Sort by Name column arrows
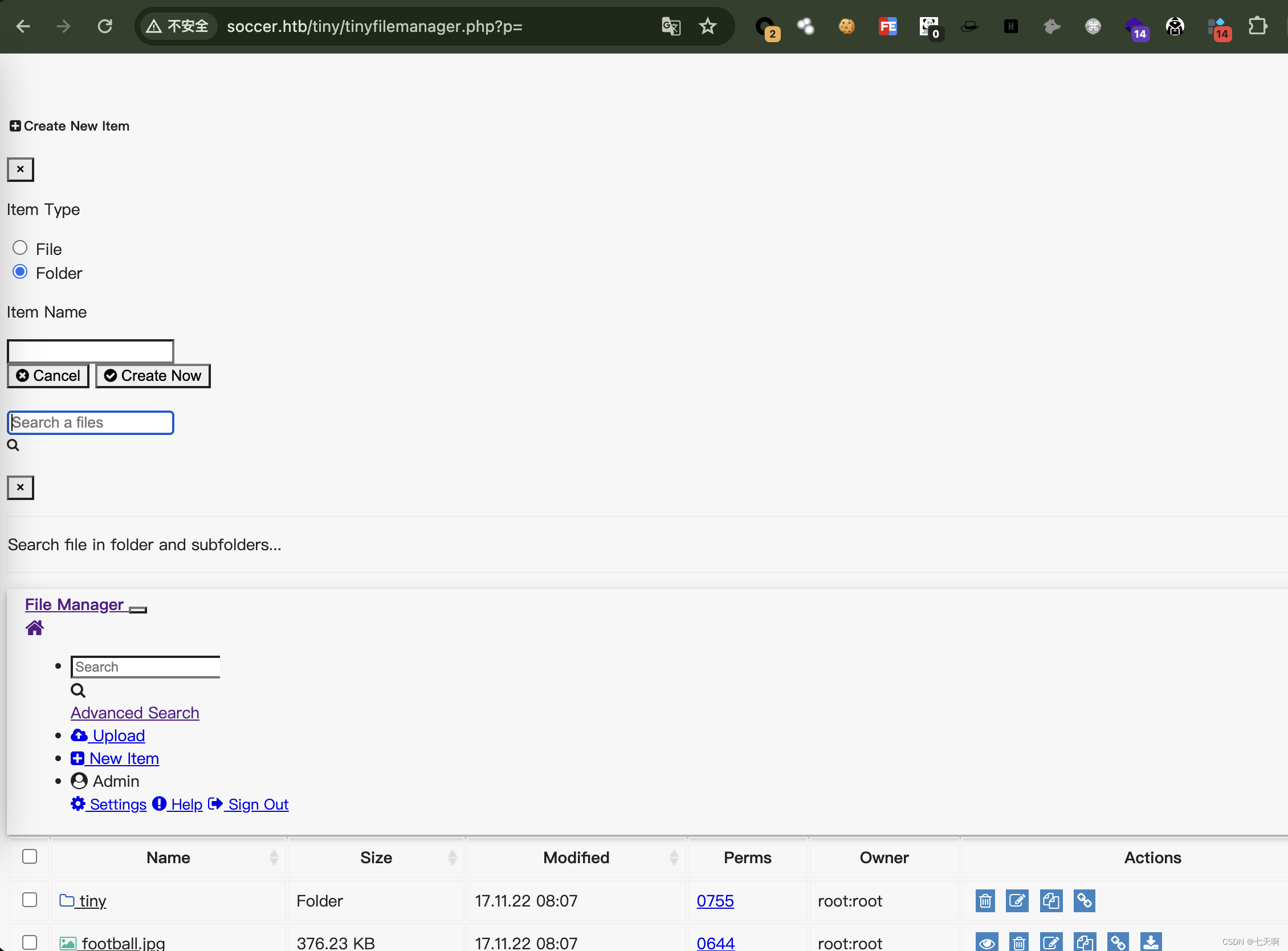The image size is (1288, 951). [x=274, y=857]
